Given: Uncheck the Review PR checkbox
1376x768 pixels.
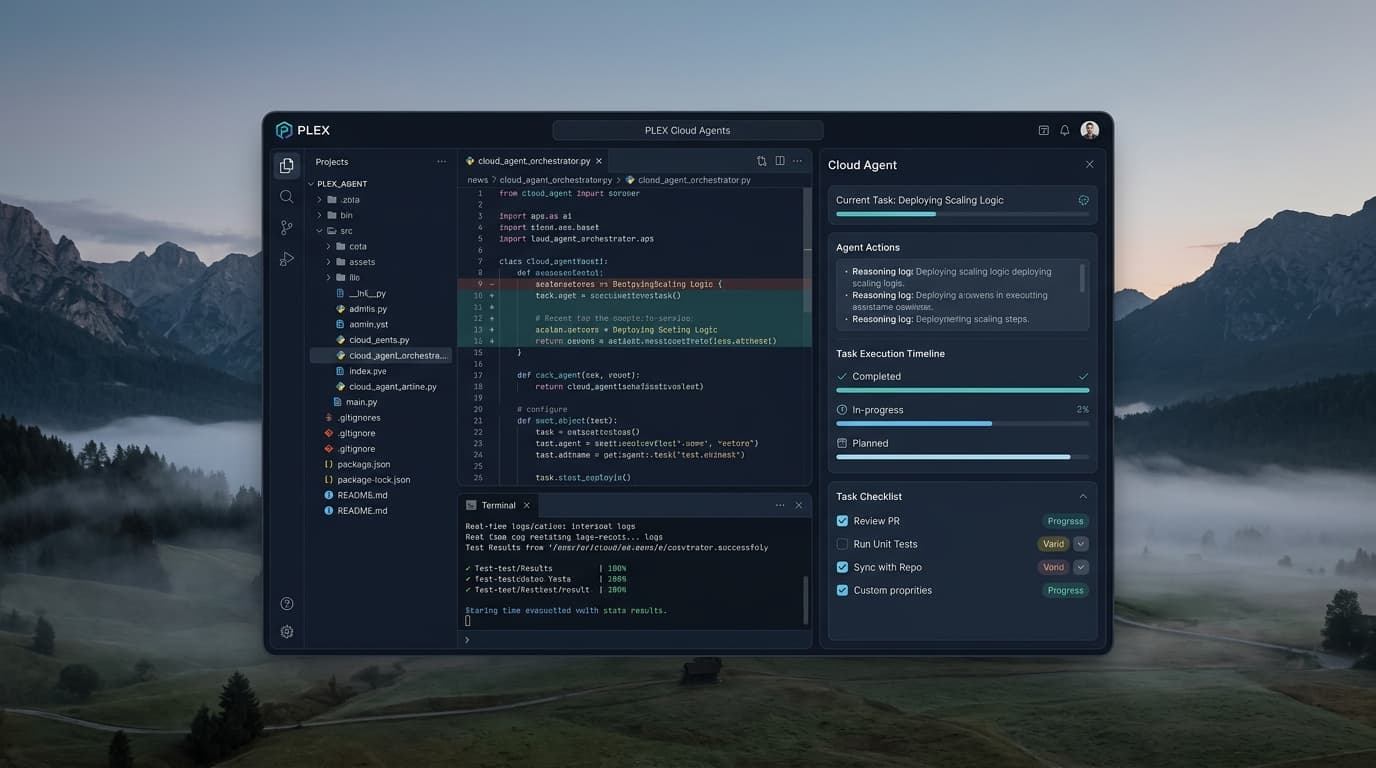Looking at the screenshot, I should coord(842,521).
